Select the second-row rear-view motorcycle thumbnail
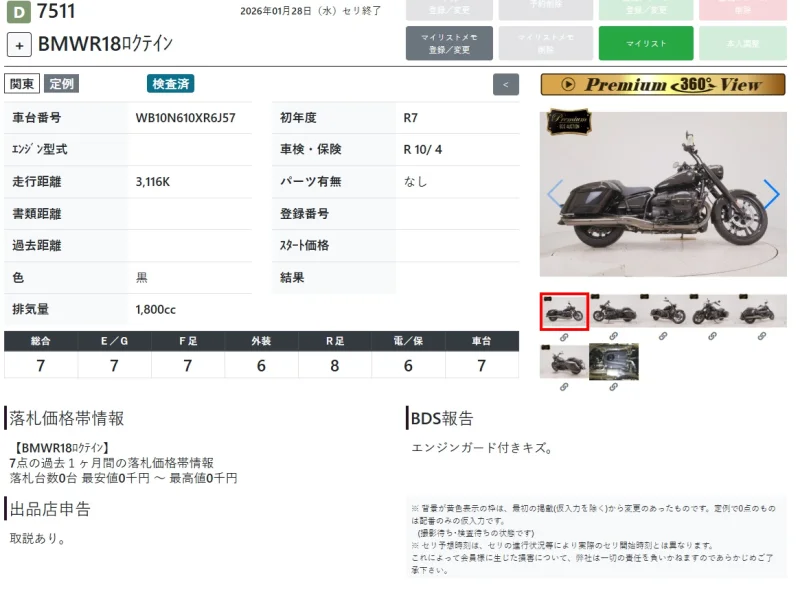This screenshot has width=800, height=600. click(564, 361)
